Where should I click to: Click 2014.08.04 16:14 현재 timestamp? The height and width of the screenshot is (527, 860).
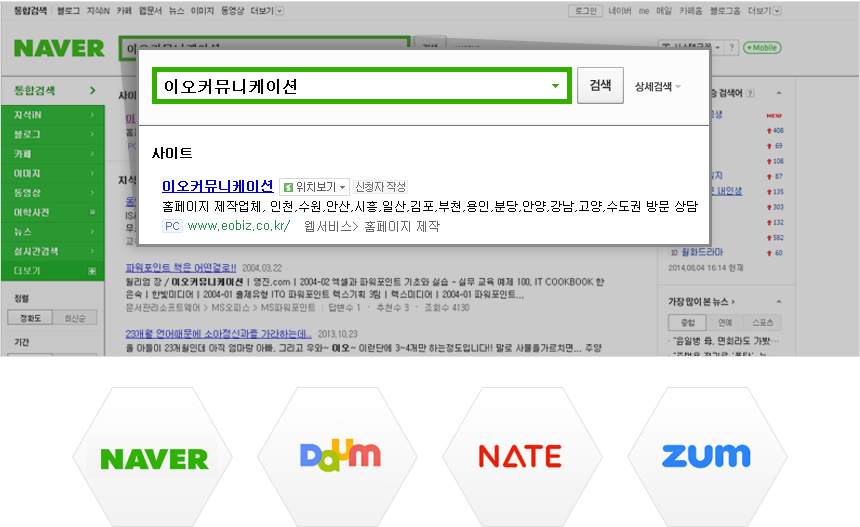pos(705,268)
